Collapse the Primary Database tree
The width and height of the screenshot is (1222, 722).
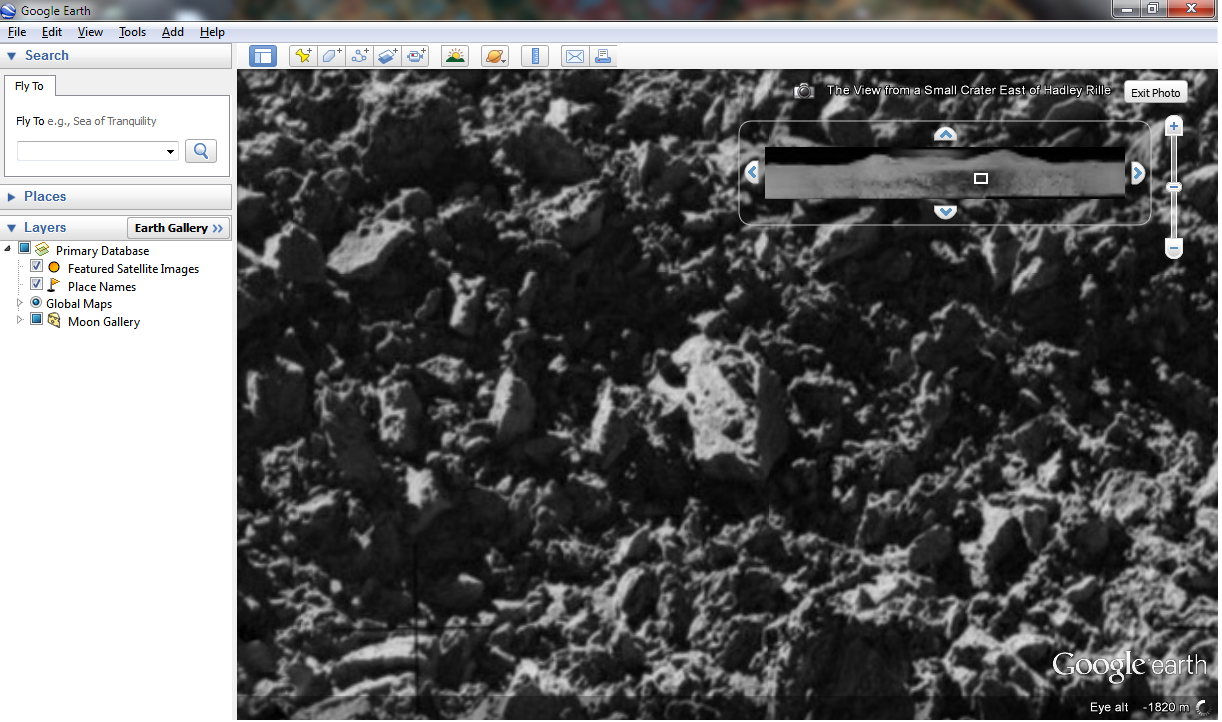[x=8, y=249]
